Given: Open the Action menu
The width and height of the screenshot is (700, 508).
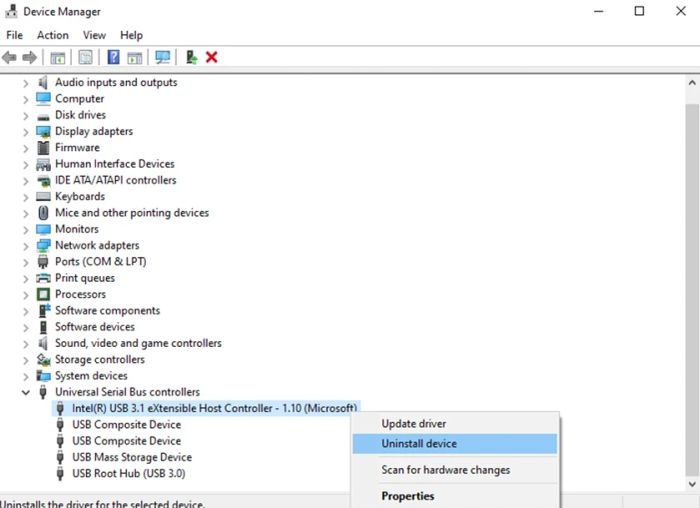Looking at the screenshot, I should click(x=53, y=35).
